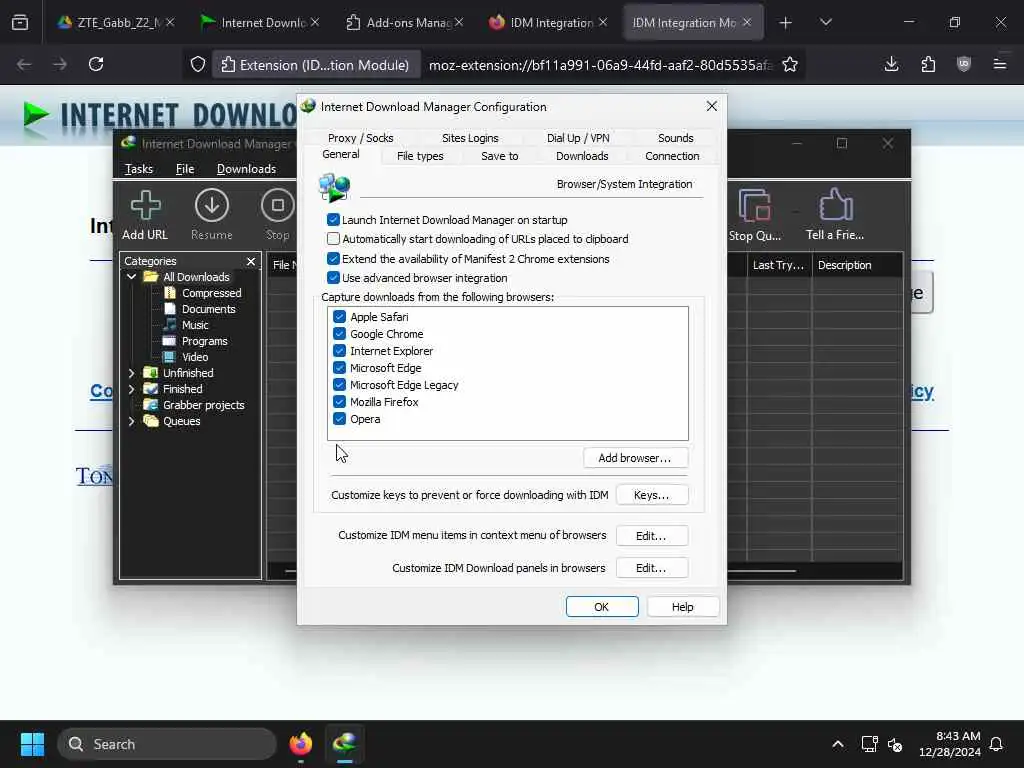Switch to the Proxy / Socks tab
1024x768 pixels.
click(360, 138)
